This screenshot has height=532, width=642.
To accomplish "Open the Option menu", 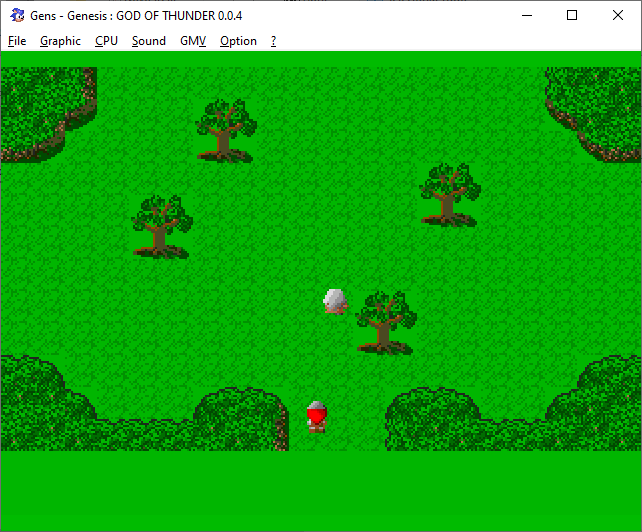I will (238, 41).
